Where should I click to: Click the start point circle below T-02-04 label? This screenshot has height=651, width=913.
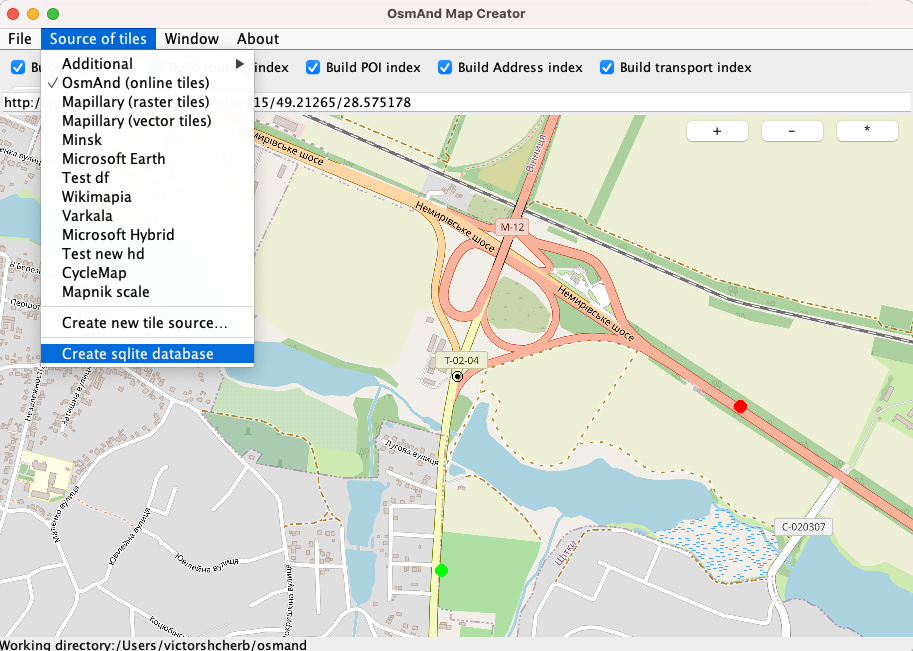coord(457,376)
